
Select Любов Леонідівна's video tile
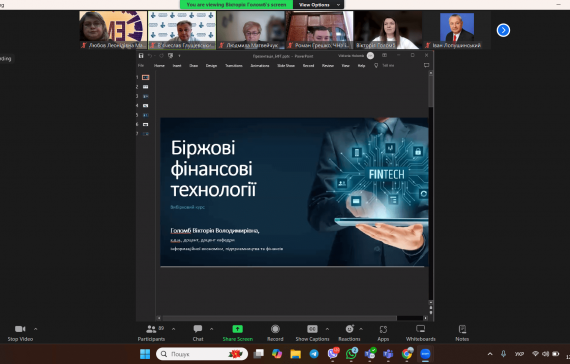click(113, 30)
